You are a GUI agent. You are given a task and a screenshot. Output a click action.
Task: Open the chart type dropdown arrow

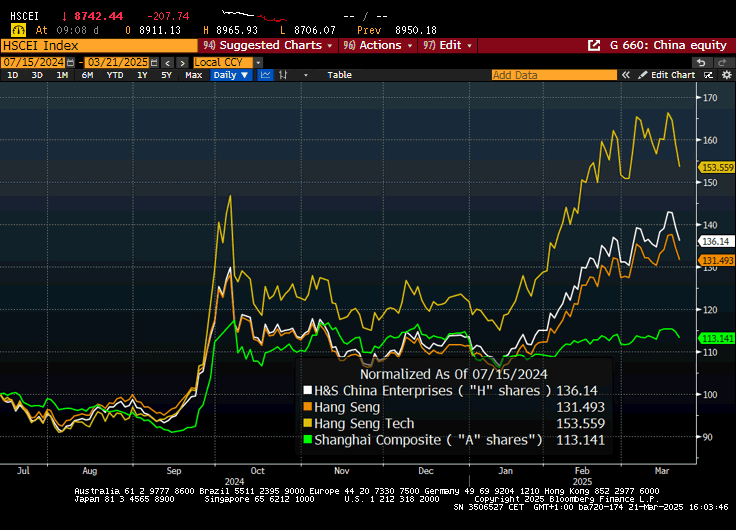click(306, 75)
